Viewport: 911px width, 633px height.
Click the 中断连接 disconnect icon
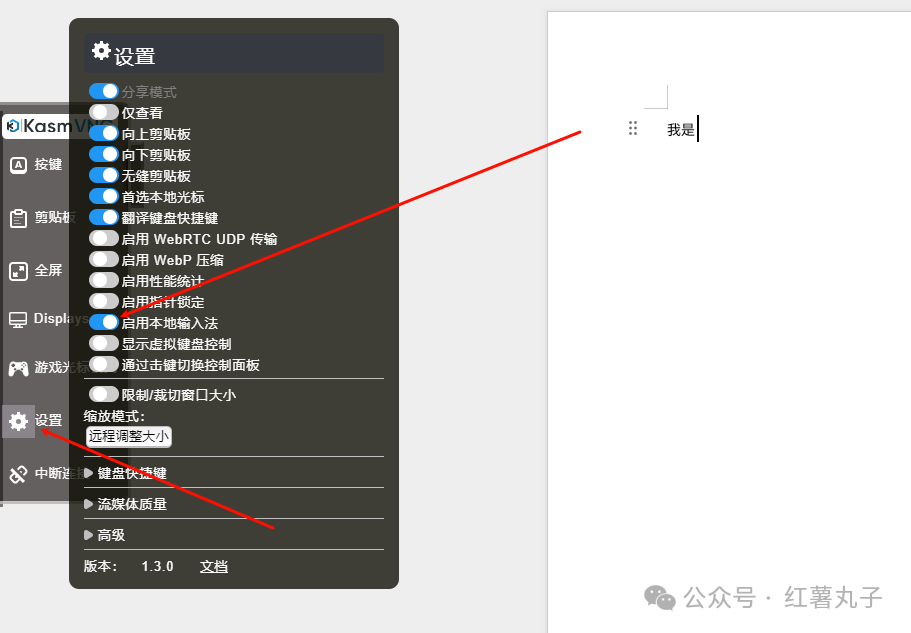pyautogui.click(x=19, y=474)
